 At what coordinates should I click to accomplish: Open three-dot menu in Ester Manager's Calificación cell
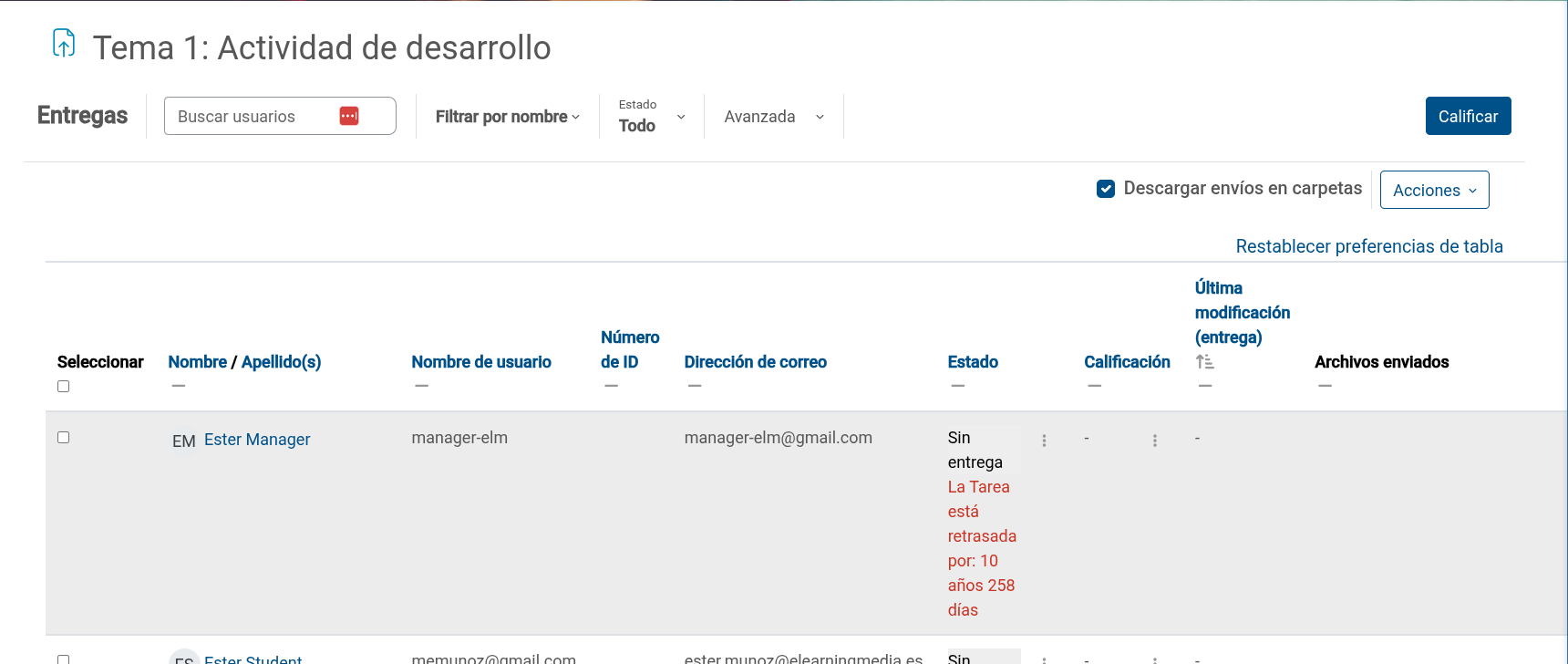[x=1154, y=441]
